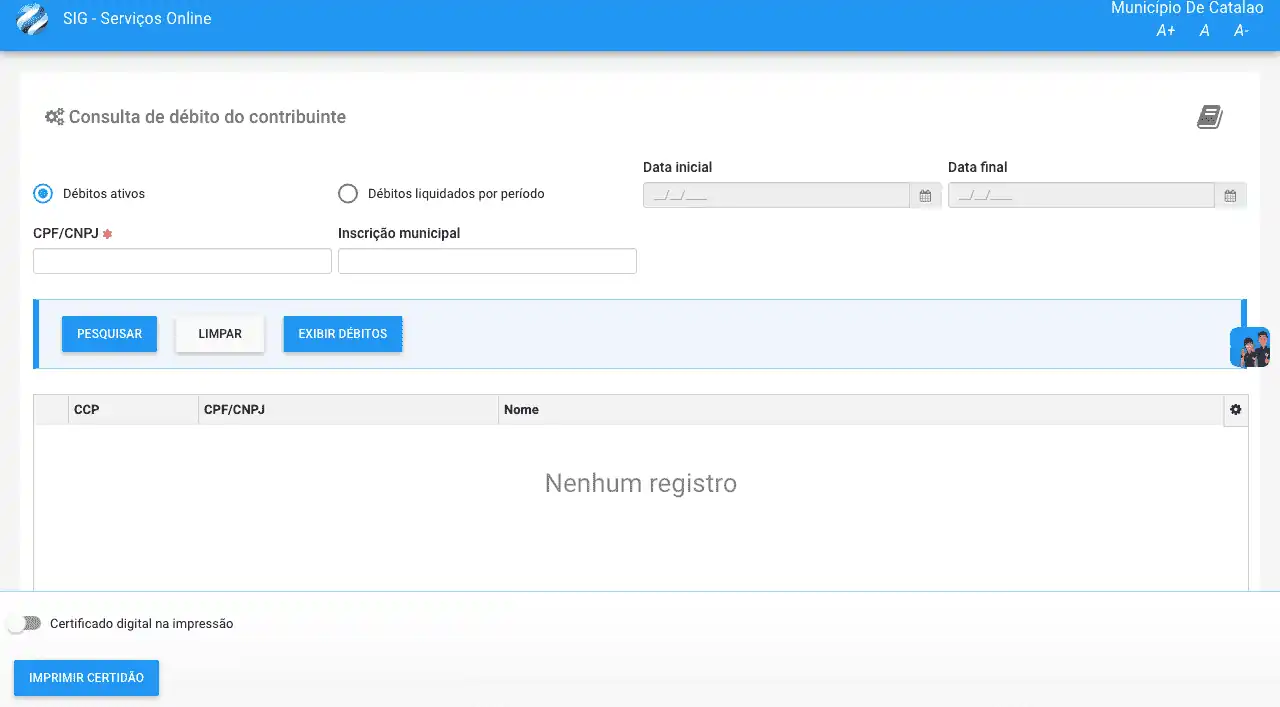Open the Data inicial calendar picker
The height and width of the screenshot is (707, 1280).
pos(925,196)
